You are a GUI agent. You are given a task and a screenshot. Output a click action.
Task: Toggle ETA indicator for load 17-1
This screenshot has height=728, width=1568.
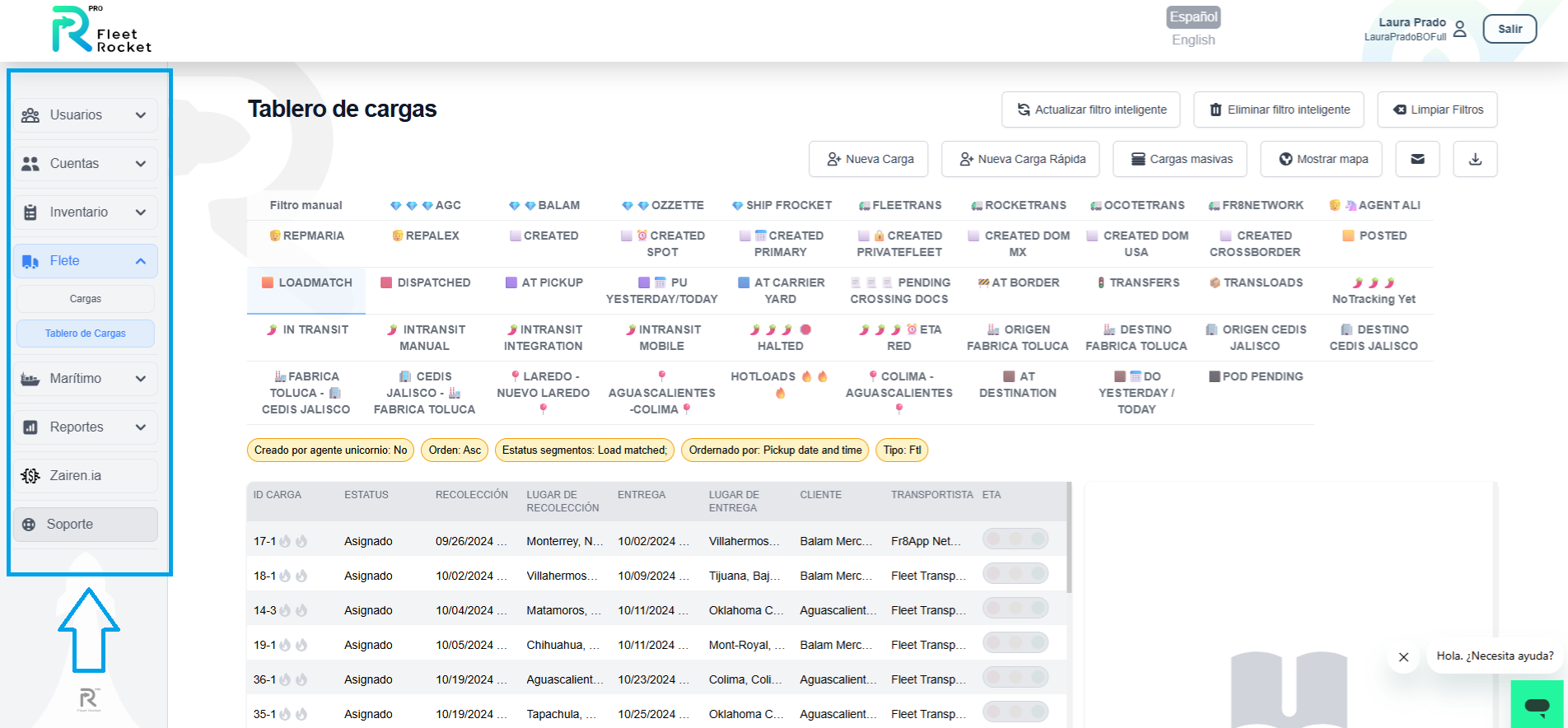(1015, 539)
